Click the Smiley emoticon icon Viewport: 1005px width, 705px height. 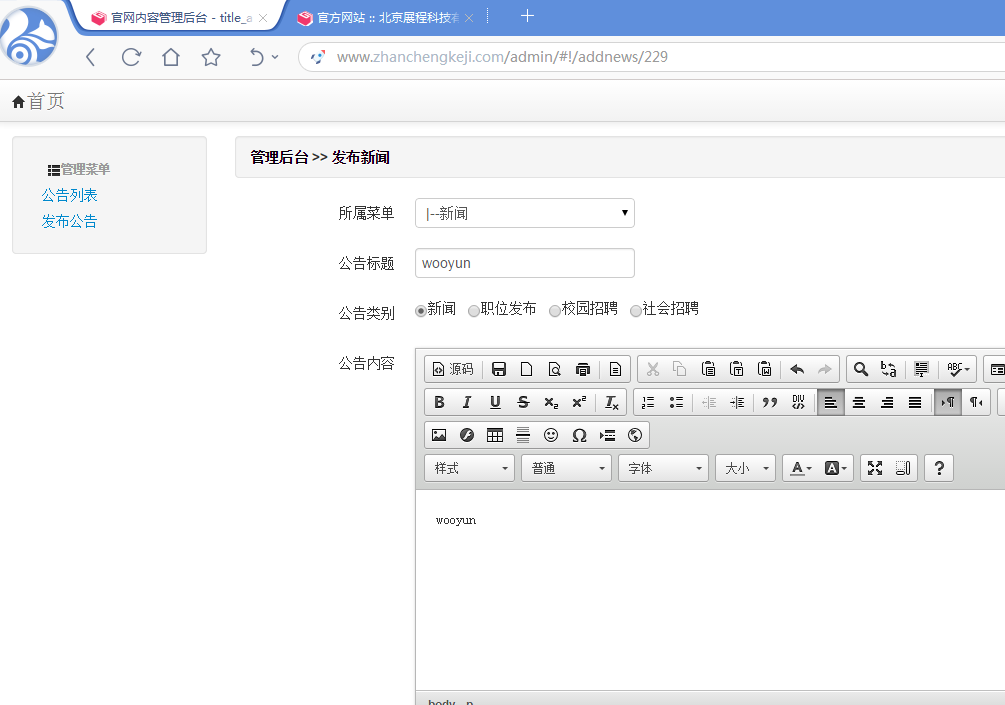coord(551,436)
